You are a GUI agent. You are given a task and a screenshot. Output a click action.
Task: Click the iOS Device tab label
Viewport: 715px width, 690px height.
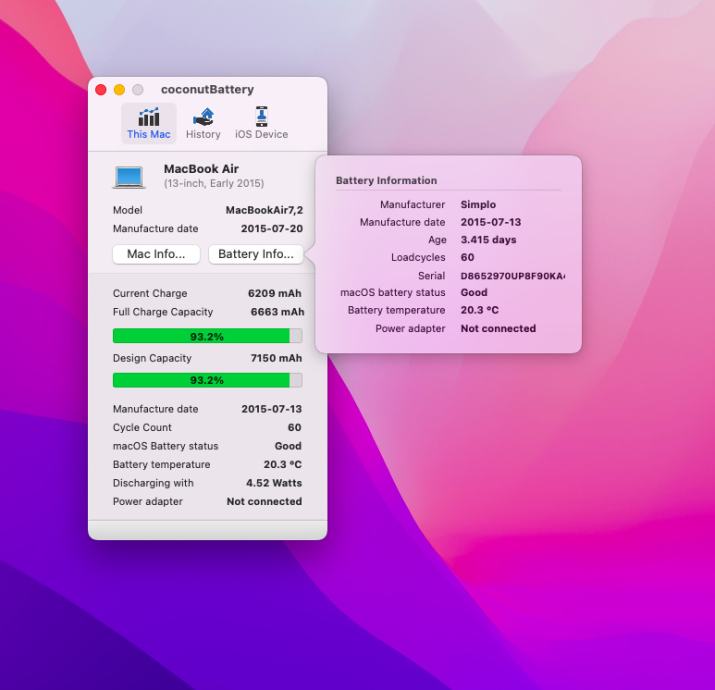point(261,135)
